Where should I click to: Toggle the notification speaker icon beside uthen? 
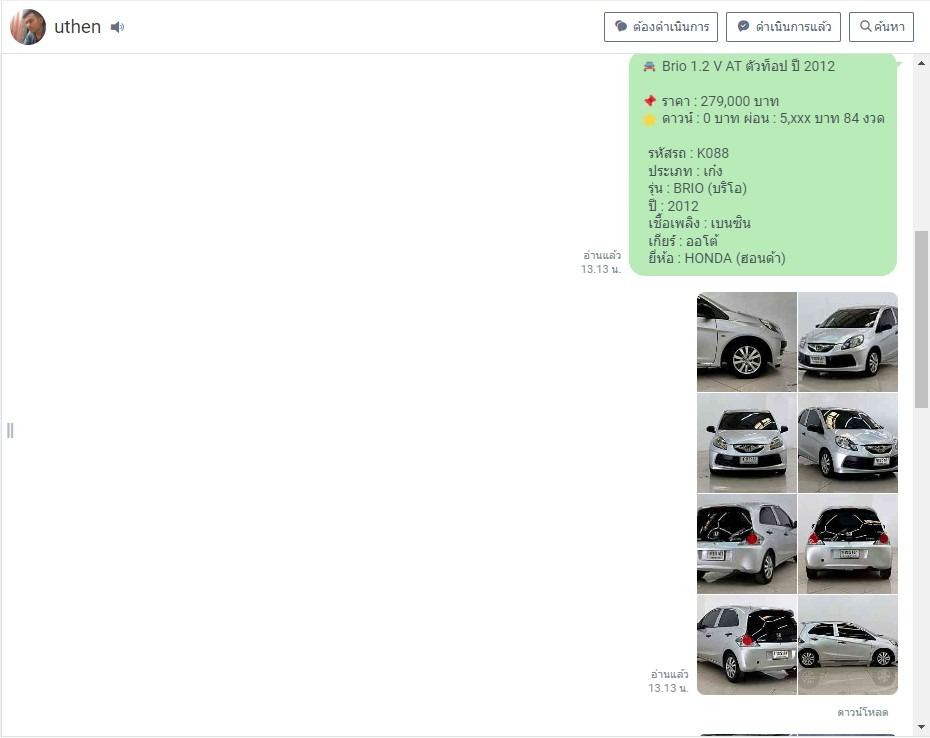(x=117, y=27)
